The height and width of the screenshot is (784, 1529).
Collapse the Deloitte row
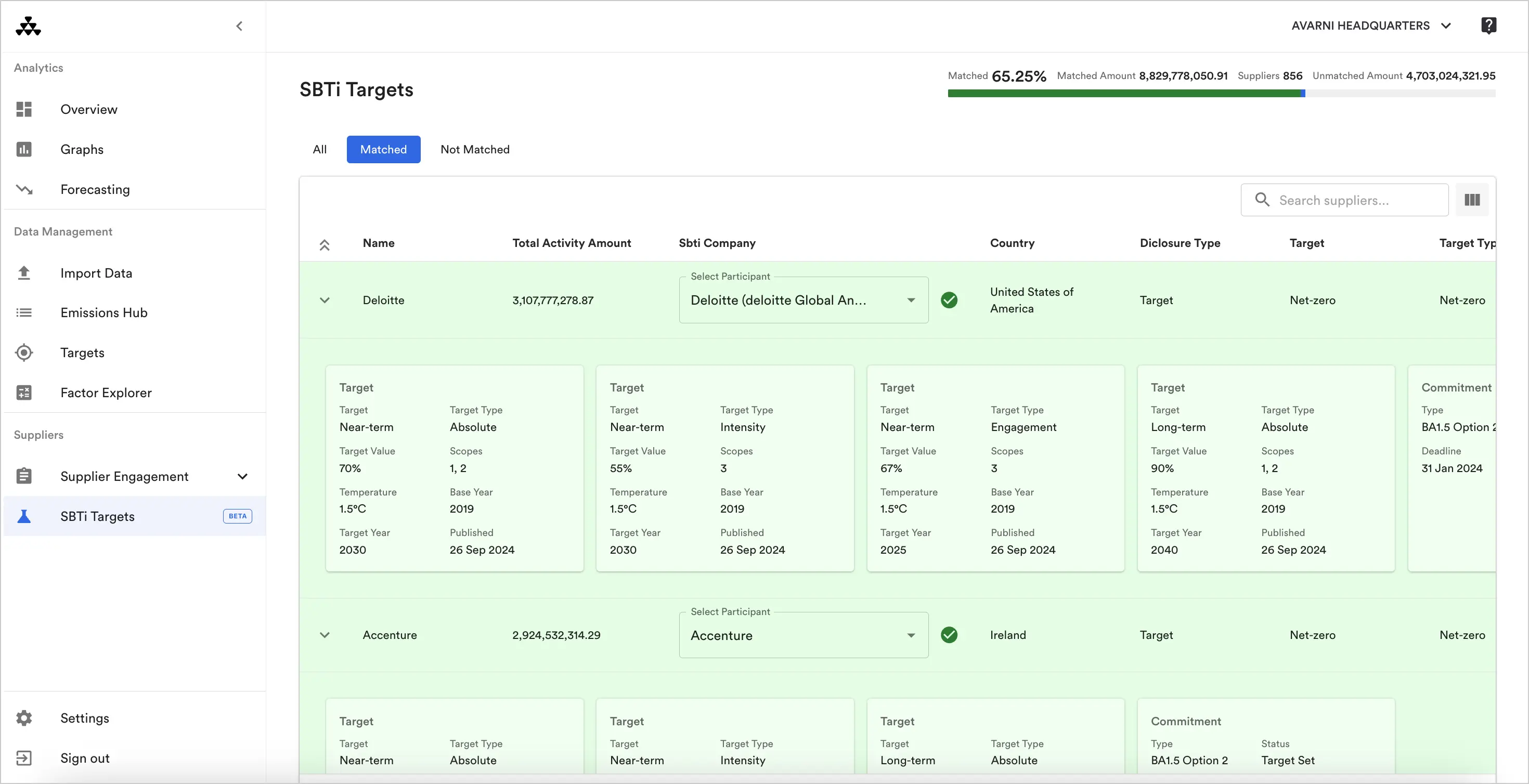325,300
